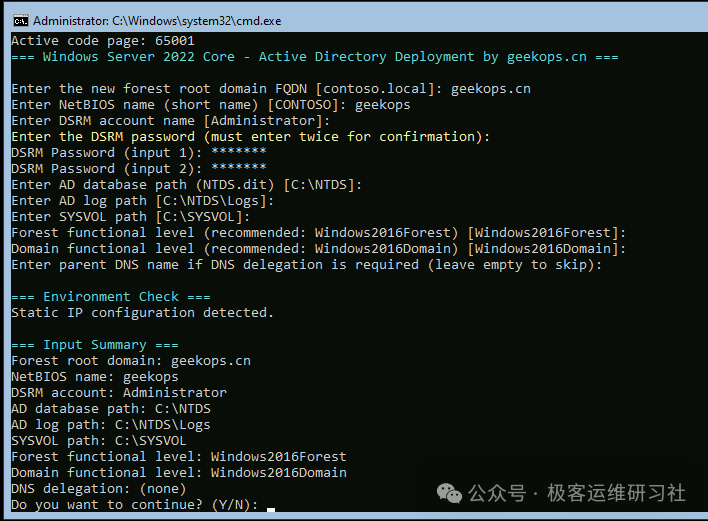Click the 'DNS delegation: (none)' summary line
This screenshot has height=521, width=708.
98,489
